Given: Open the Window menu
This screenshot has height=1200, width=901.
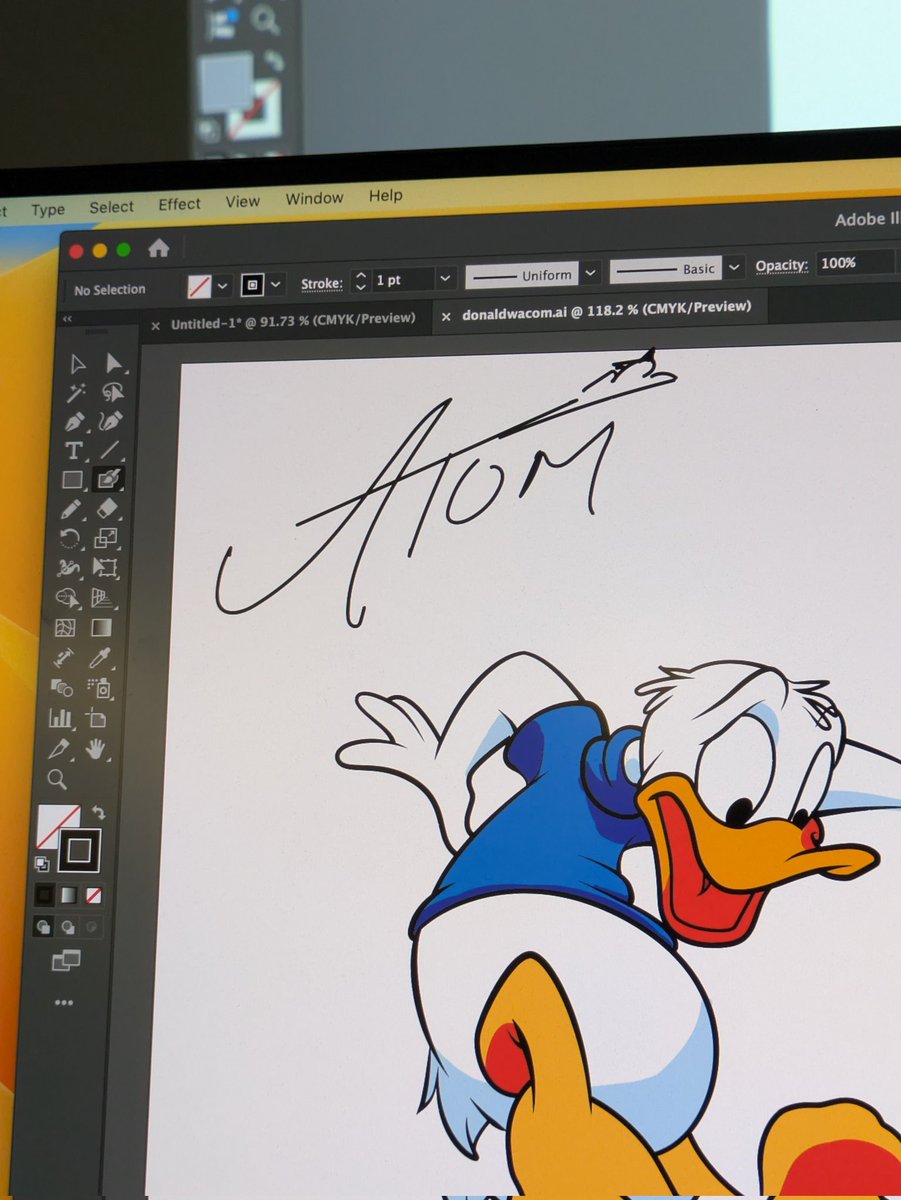Looking at the screenshot, I should (314, 198).
